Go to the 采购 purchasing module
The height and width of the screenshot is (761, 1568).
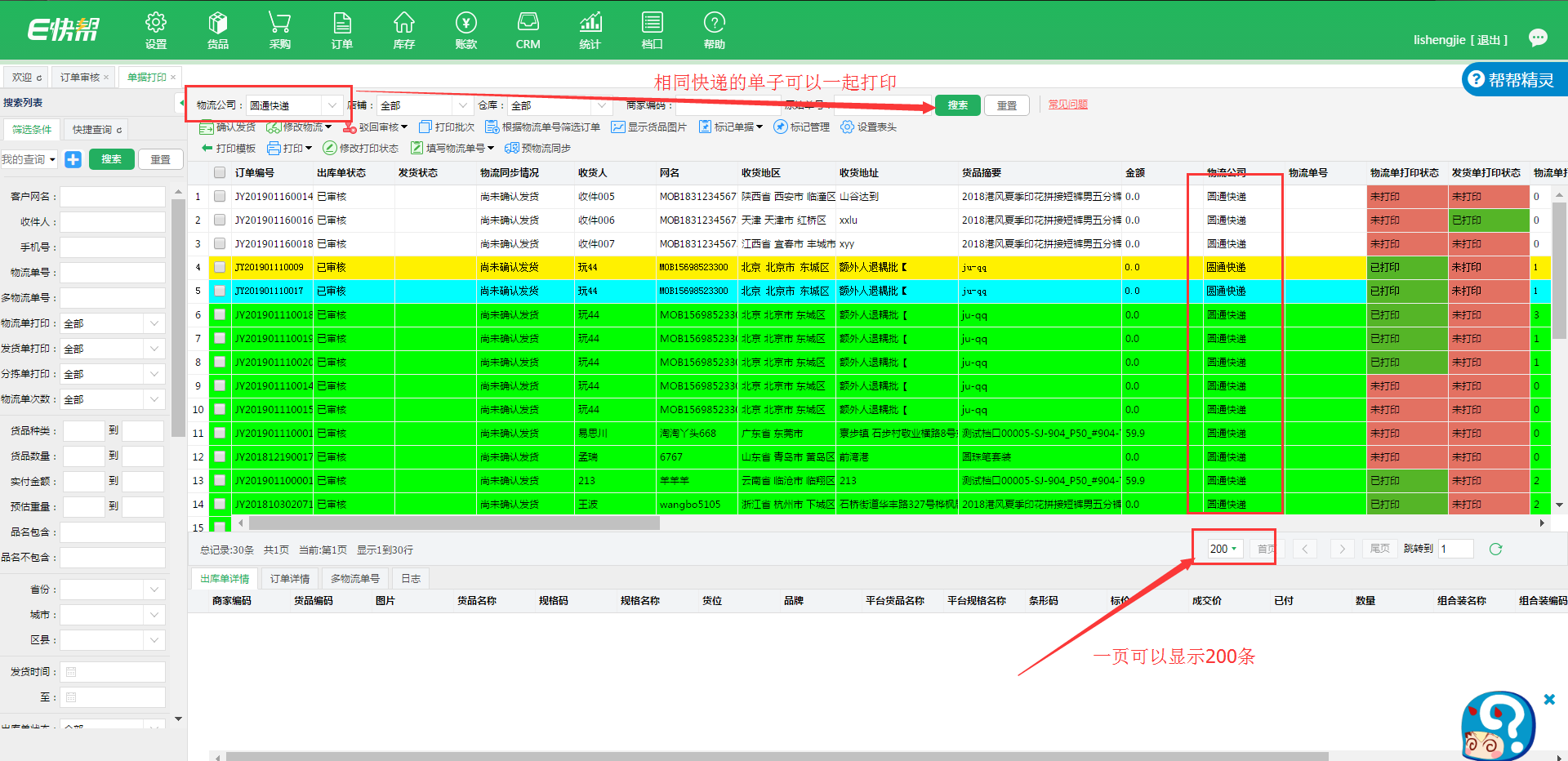click(279, 31)
